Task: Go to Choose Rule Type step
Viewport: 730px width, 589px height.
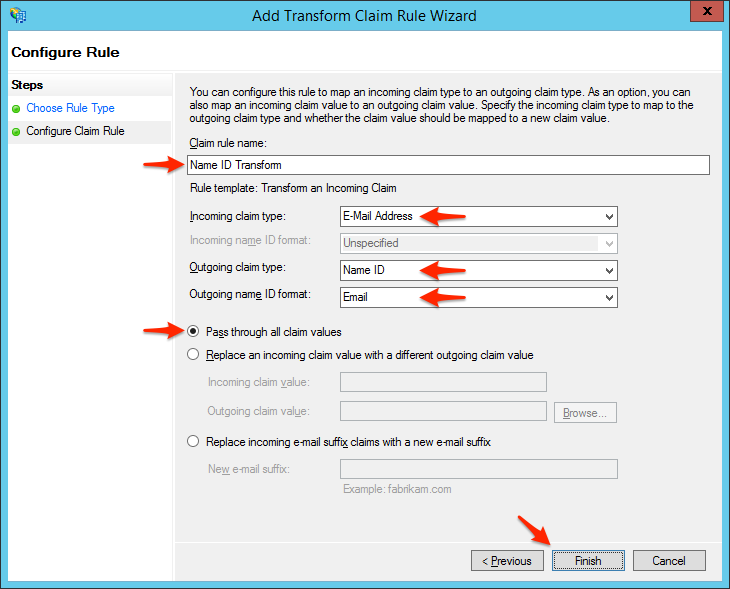Action: click(x=70, y=108)
